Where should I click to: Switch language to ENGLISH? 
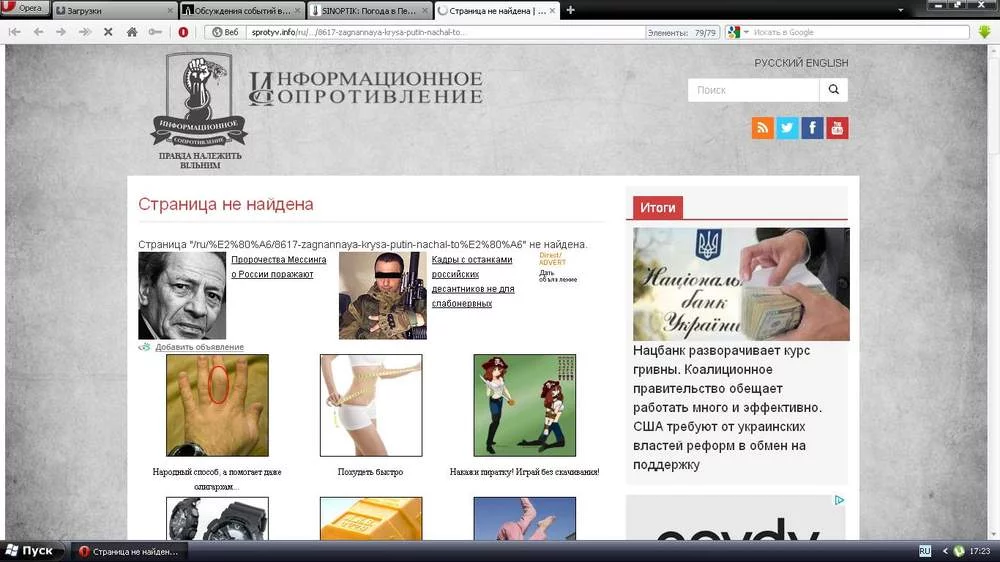pos(827,63)
